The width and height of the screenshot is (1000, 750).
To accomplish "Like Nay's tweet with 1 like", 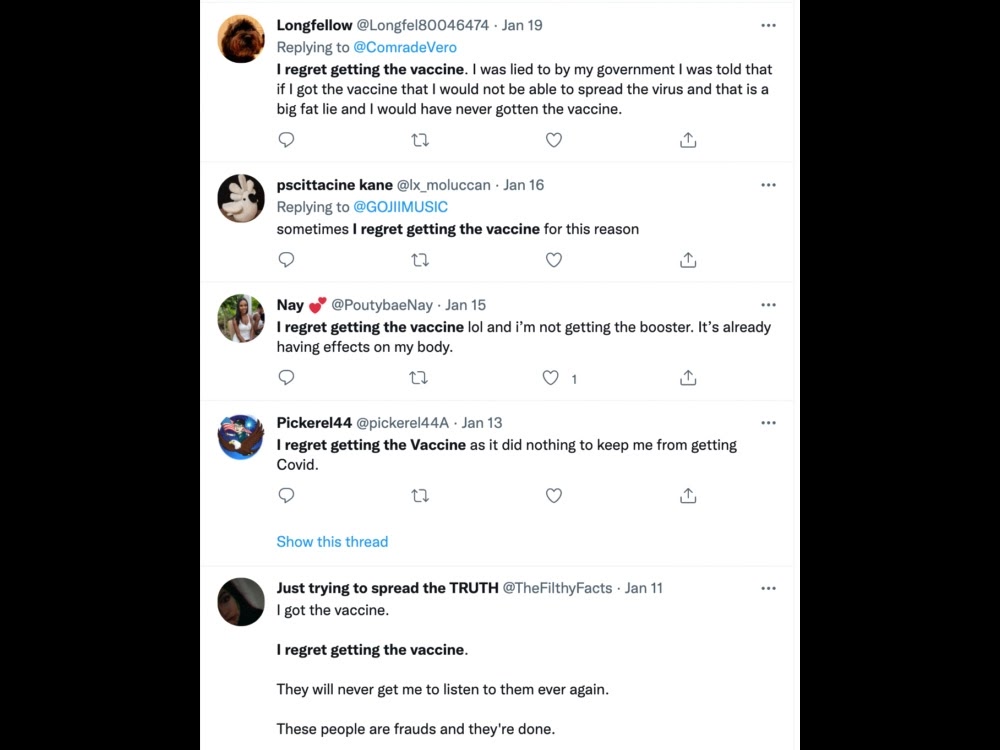I will [x=551, y=378].
